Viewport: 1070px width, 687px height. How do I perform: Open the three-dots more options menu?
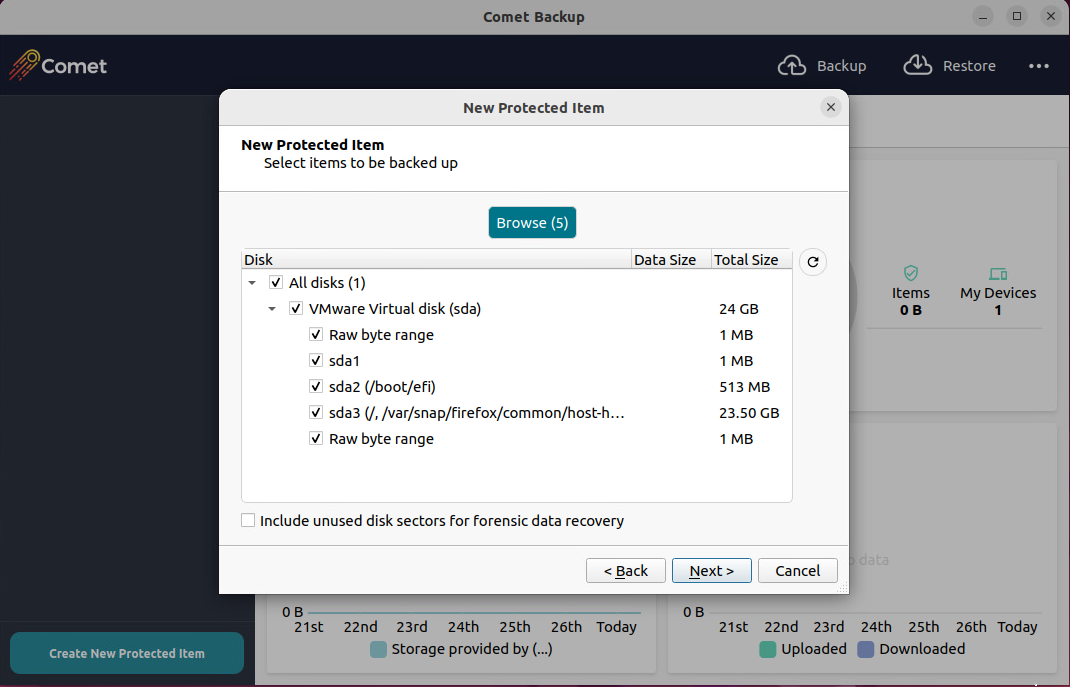[1039, 66]
